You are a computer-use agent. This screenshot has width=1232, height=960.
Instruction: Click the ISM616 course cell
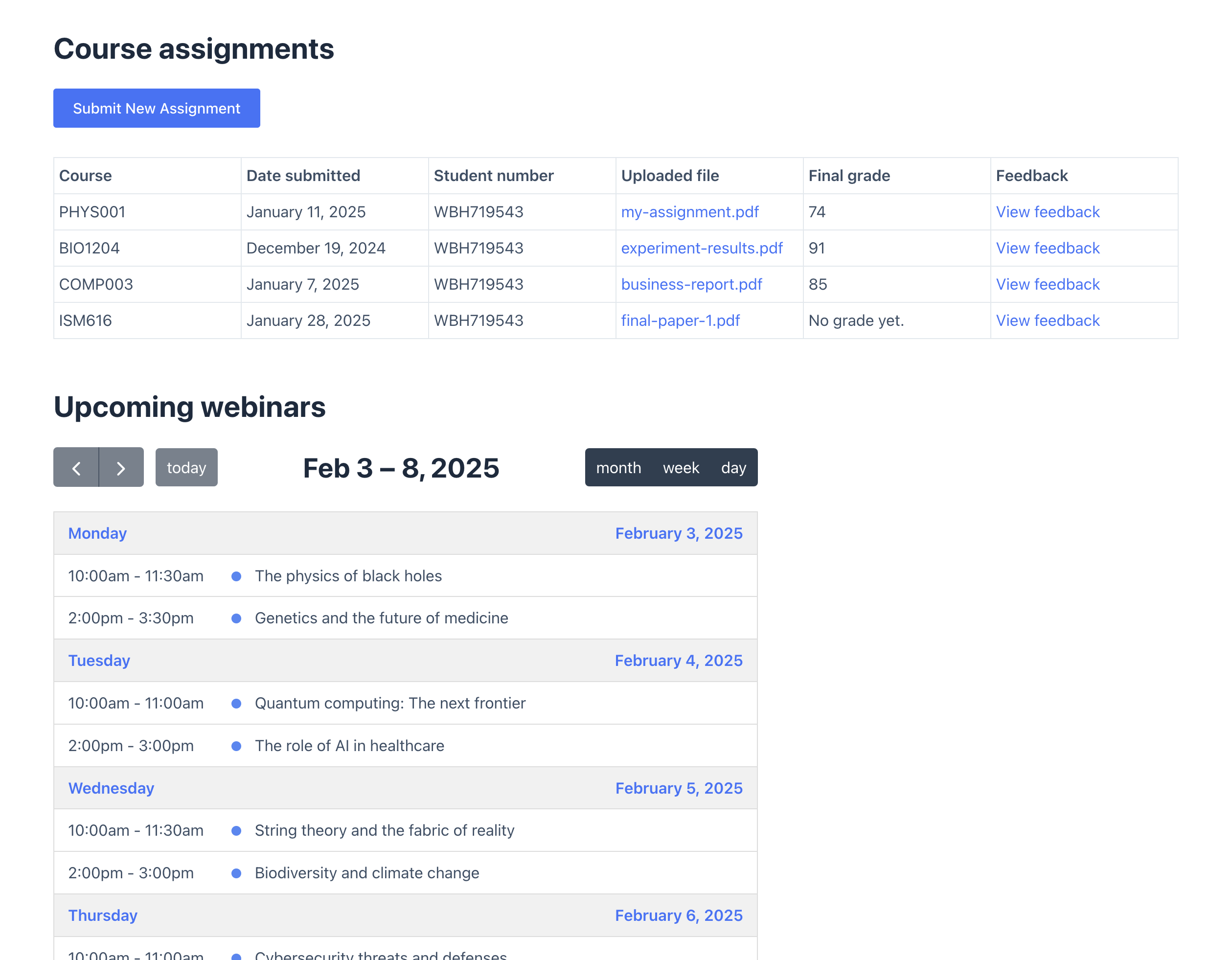pyautogui.click(x=147, y=320)
